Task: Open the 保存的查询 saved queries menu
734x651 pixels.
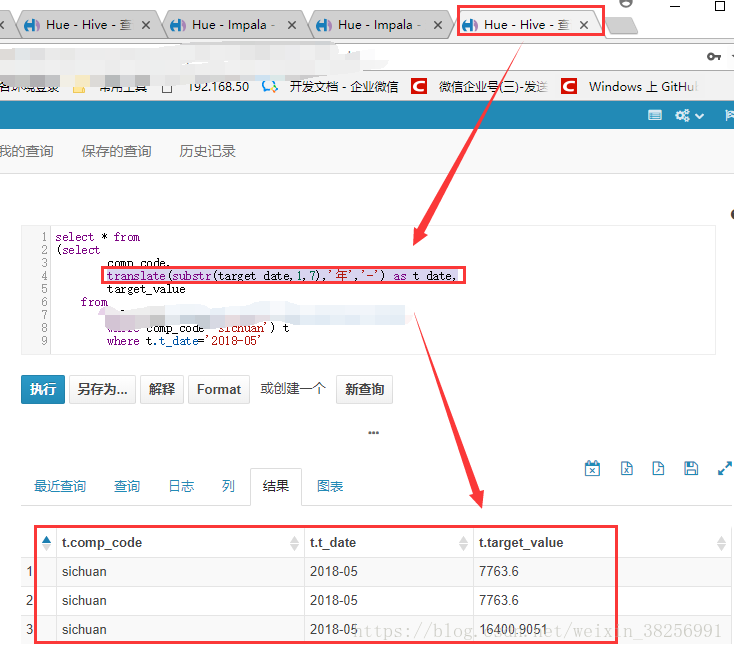Action: pyautogui.click(x=116, y=151)
